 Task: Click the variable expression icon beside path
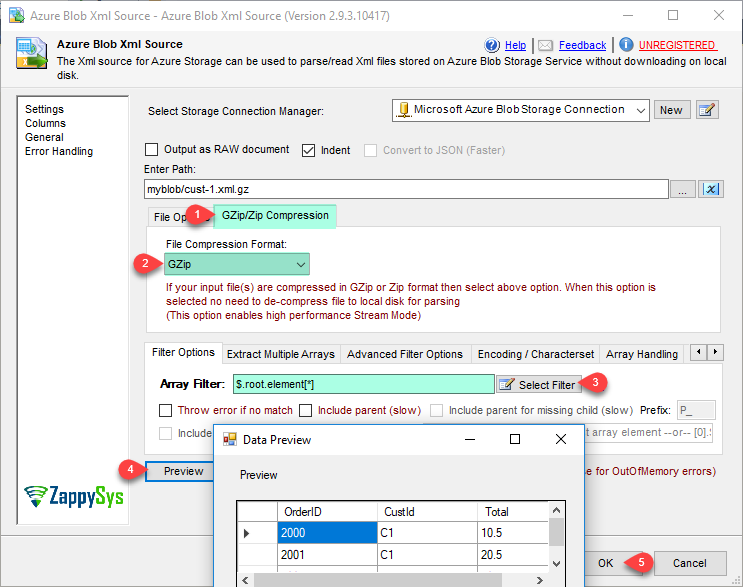point(711,190)
